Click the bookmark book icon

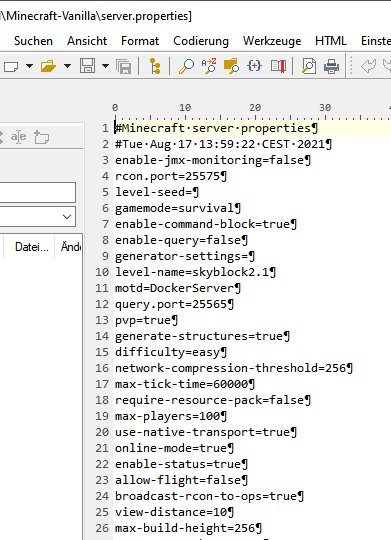tap(278, 66)
